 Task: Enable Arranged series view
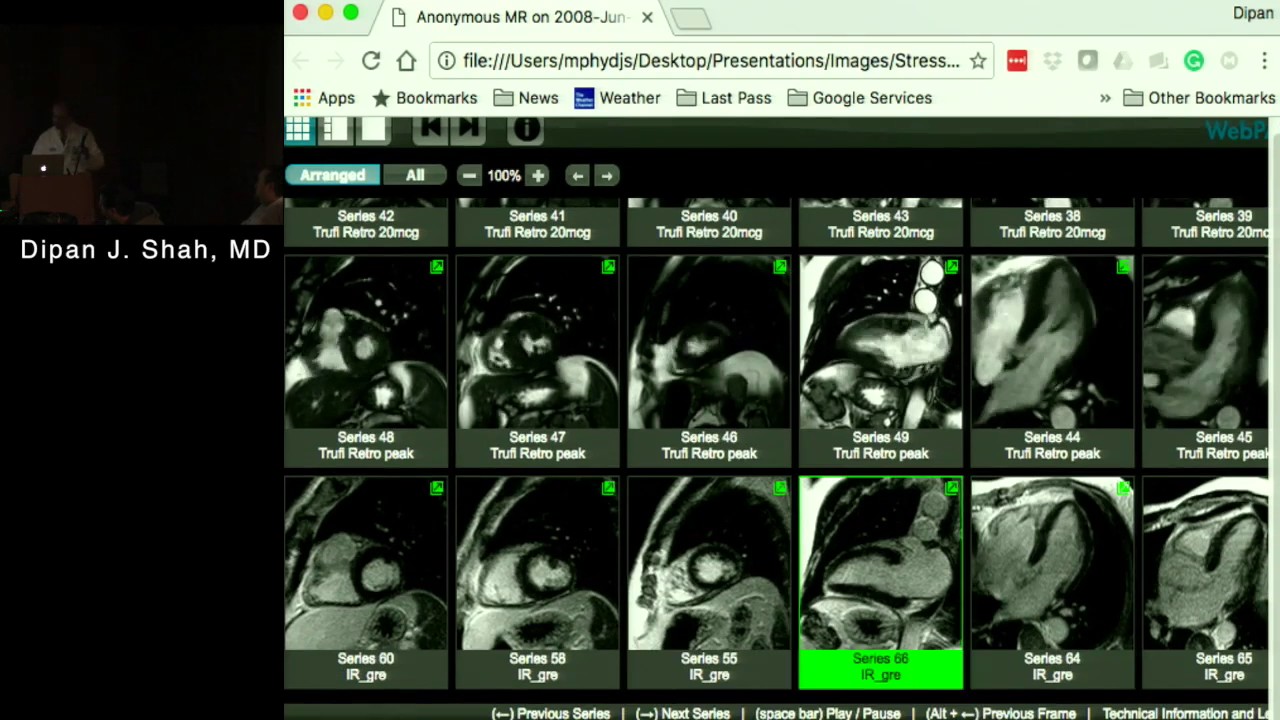pyautogui.click(x=332, y=176)
